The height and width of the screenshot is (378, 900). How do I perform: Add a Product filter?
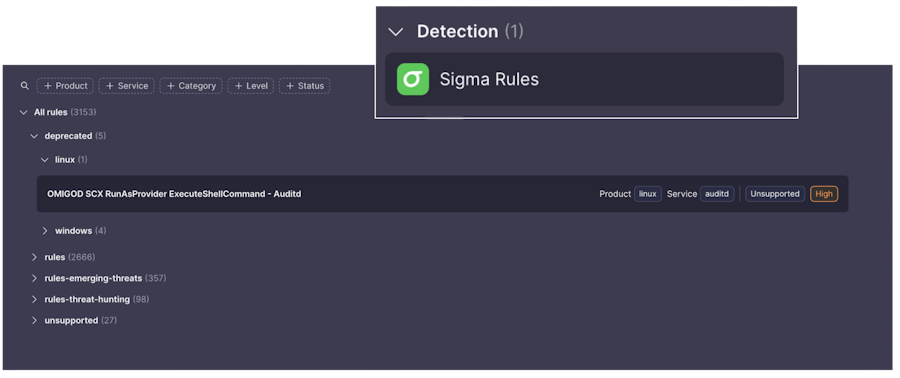(66, 85)
